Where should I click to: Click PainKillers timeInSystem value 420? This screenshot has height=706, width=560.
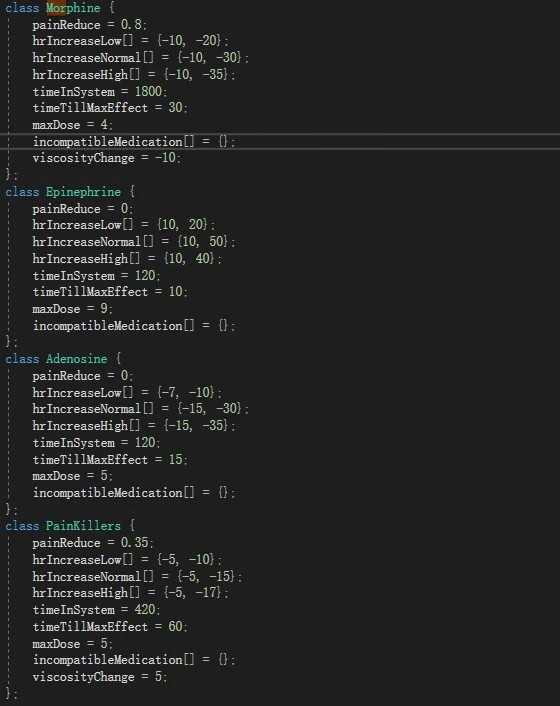point(145,610)
